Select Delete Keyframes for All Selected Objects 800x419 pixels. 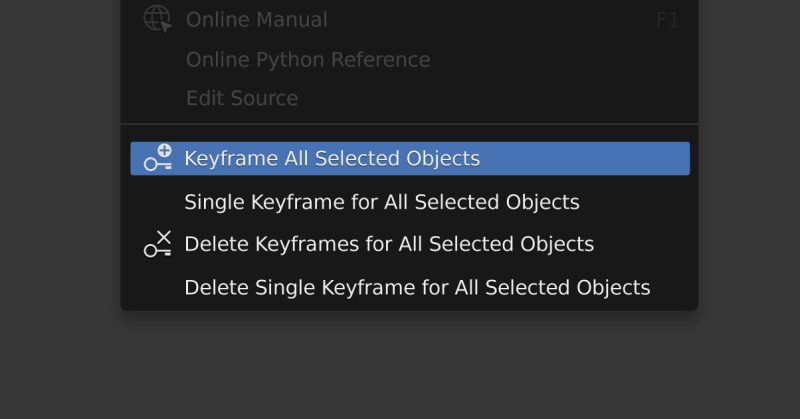point(389,244)
